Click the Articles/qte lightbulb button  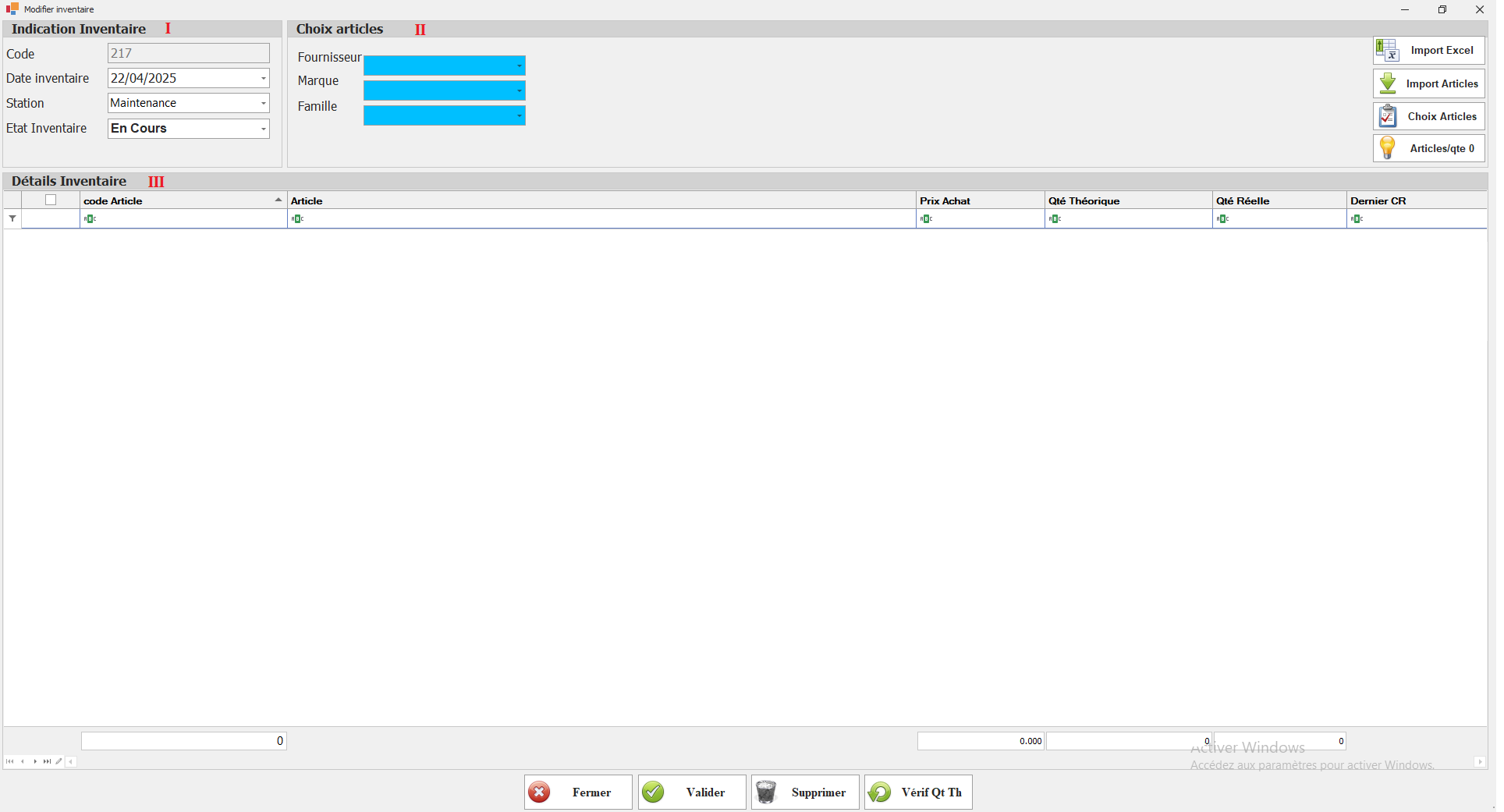1428,148
